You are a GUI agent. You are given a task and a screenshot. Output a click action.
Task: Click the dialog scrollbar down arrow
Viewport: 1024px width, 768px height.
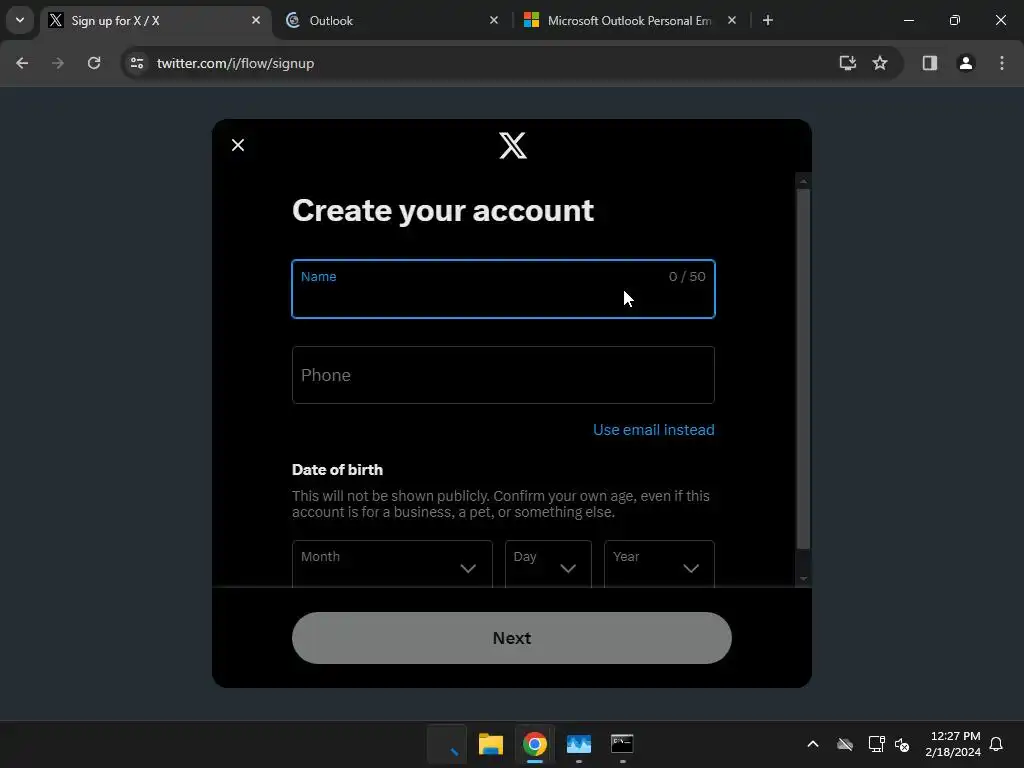point(803,579)
